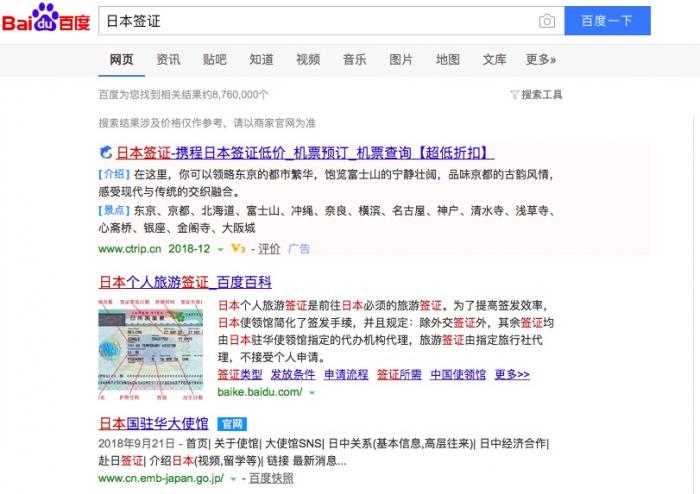Click the 百度一下 search button
Viewport: 700px width, 494px height.
607,21
